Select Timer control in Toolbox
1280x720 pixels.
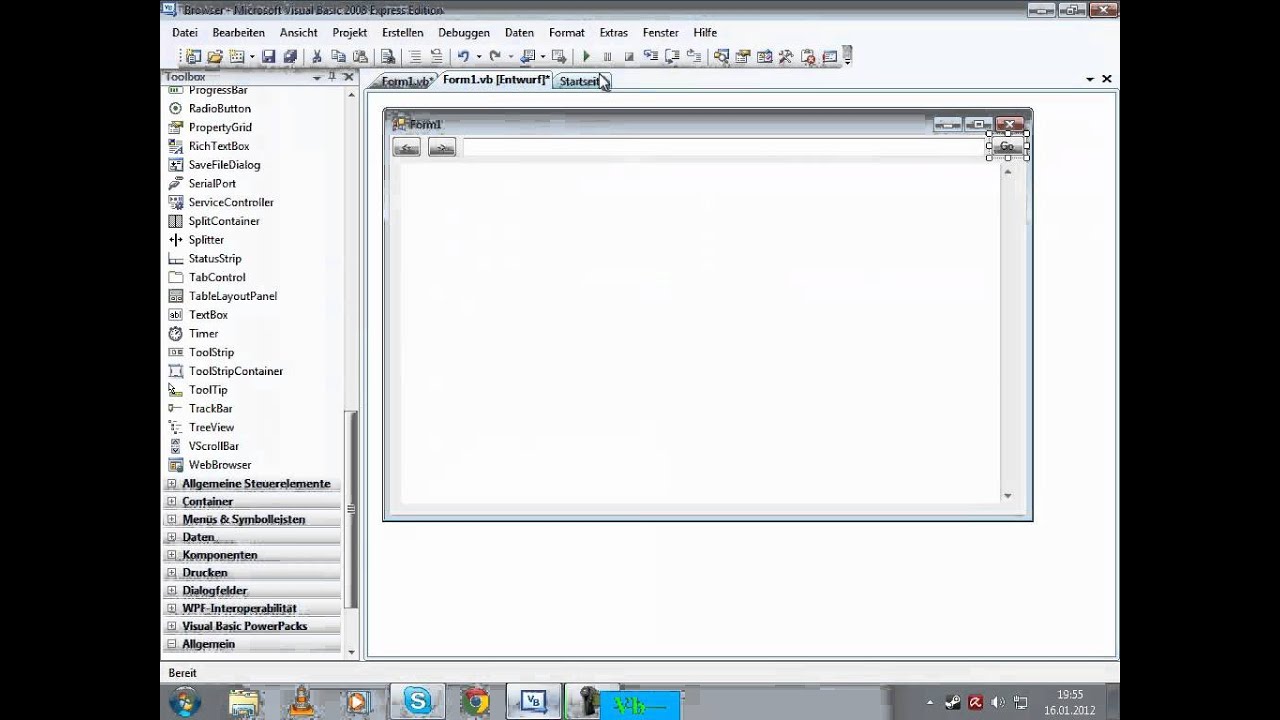204,334
